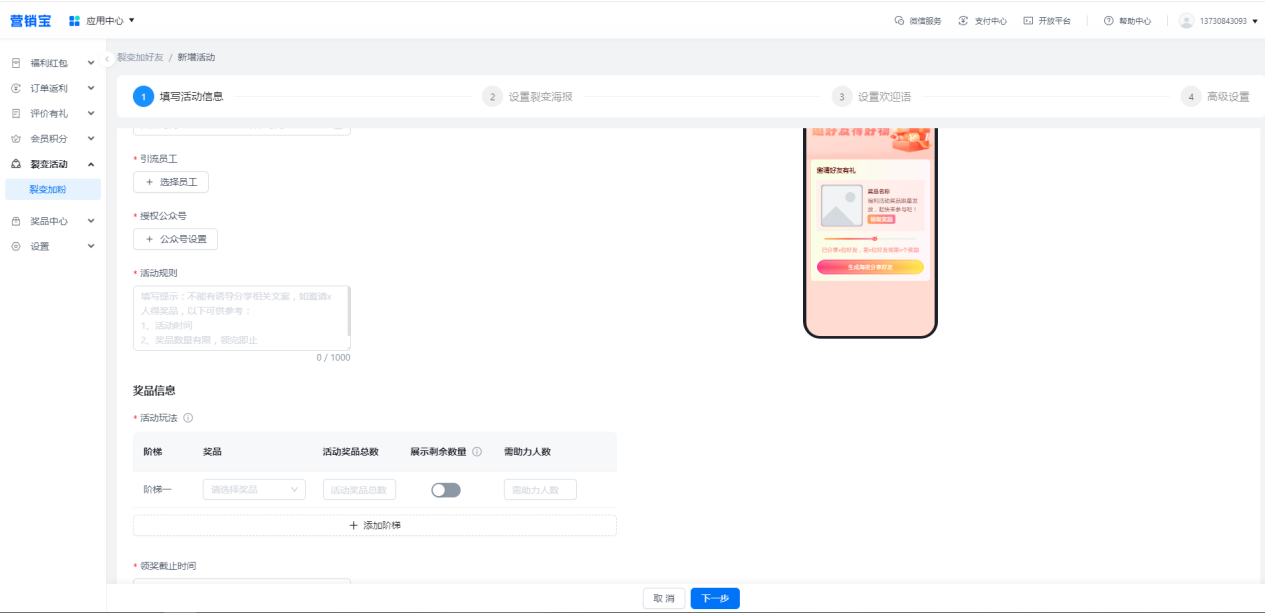Open 开放平台 in the header
The width and height of the screenshot is (1265, 613).
click(1028, 21)
